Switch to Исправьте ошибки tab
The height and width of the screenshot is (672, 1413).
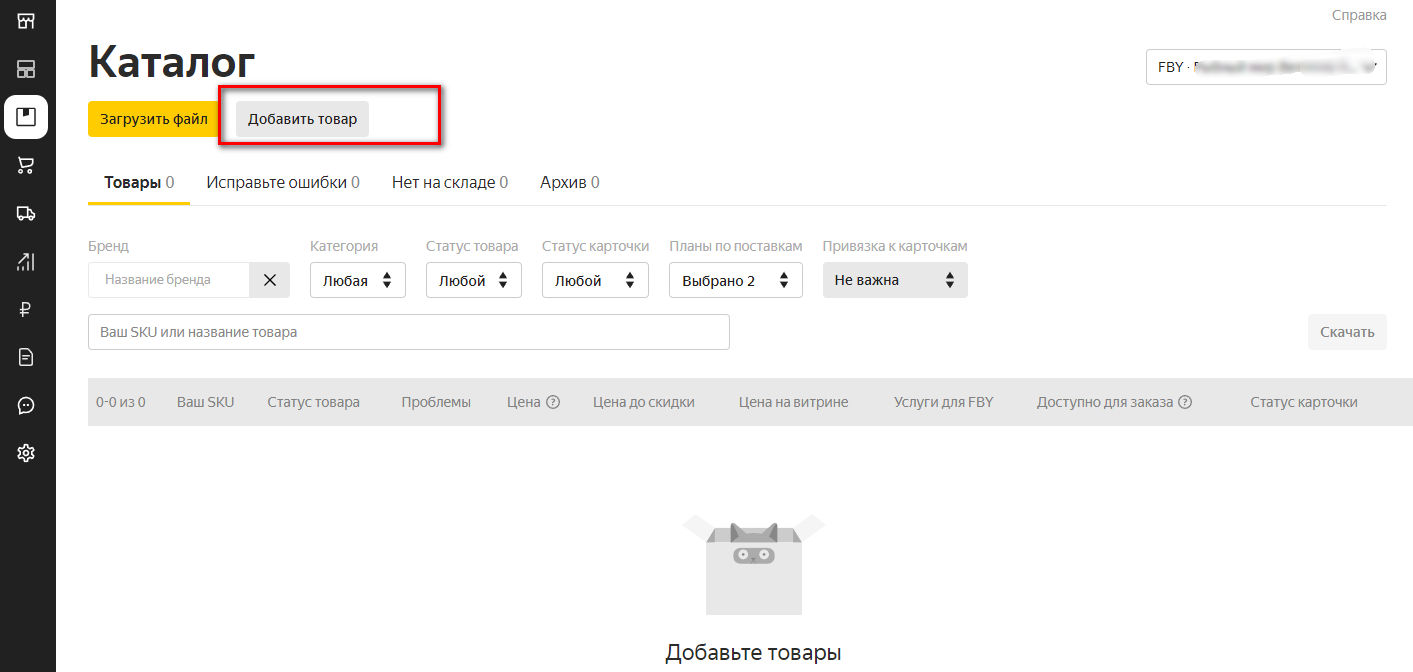coord(283,182)
